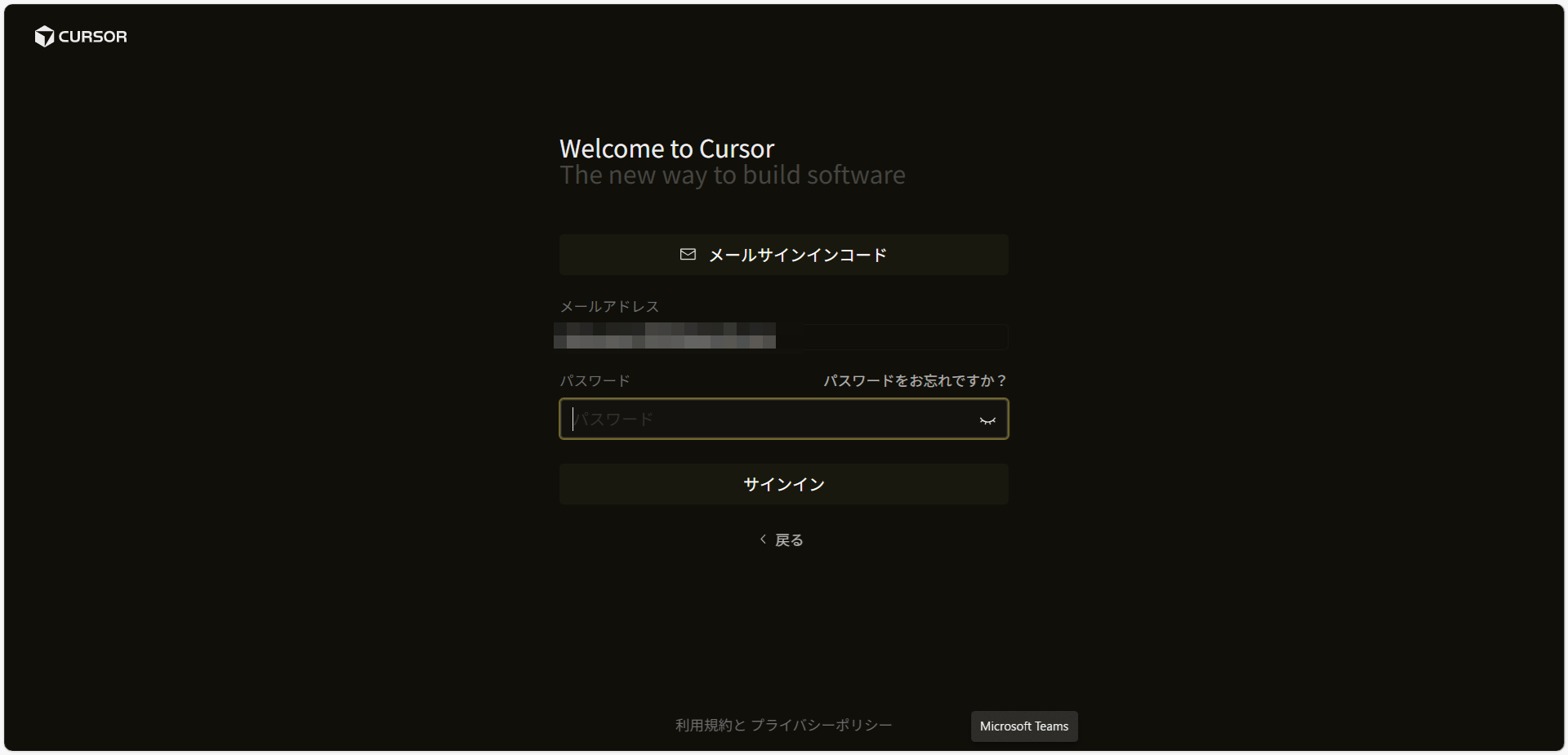This screenshot has width=1568, height=755.
Task: Click the Cursor cube logo icon
Action: [44, 36]
